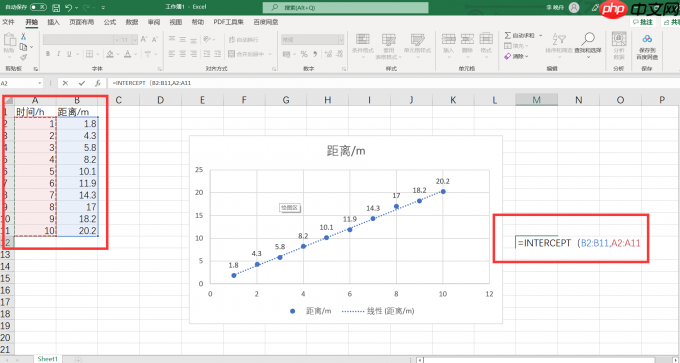This screenshot has height=363, width=680.
Task: Switch to the 数据 (Data) tab
Action: [132, 22]
